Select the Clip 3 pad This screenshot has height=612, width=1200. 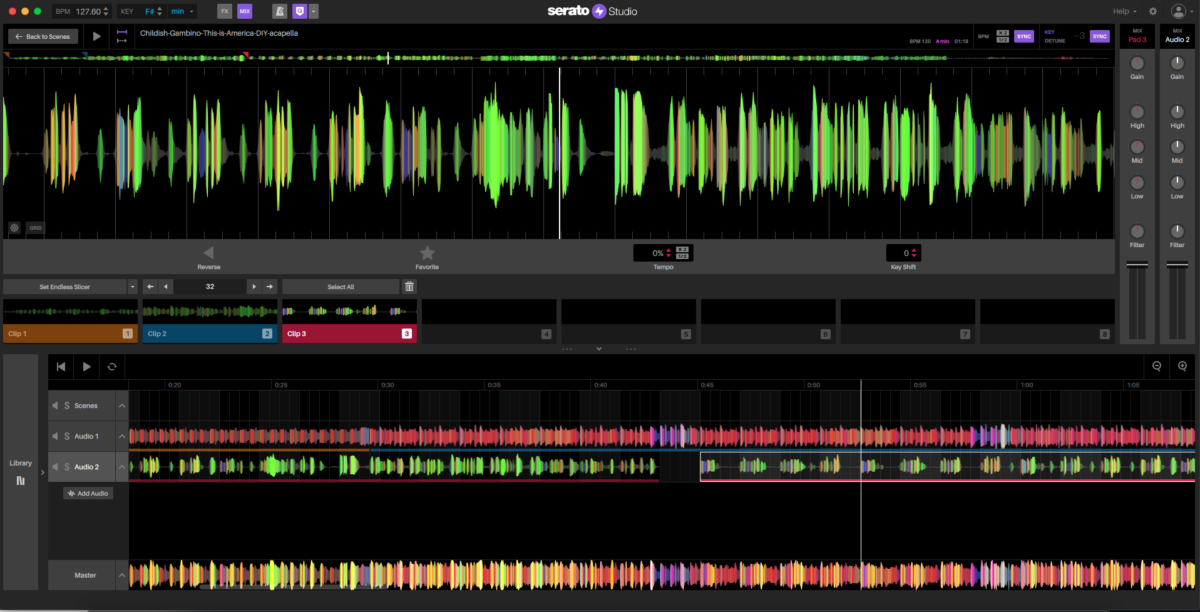point(349,321)
